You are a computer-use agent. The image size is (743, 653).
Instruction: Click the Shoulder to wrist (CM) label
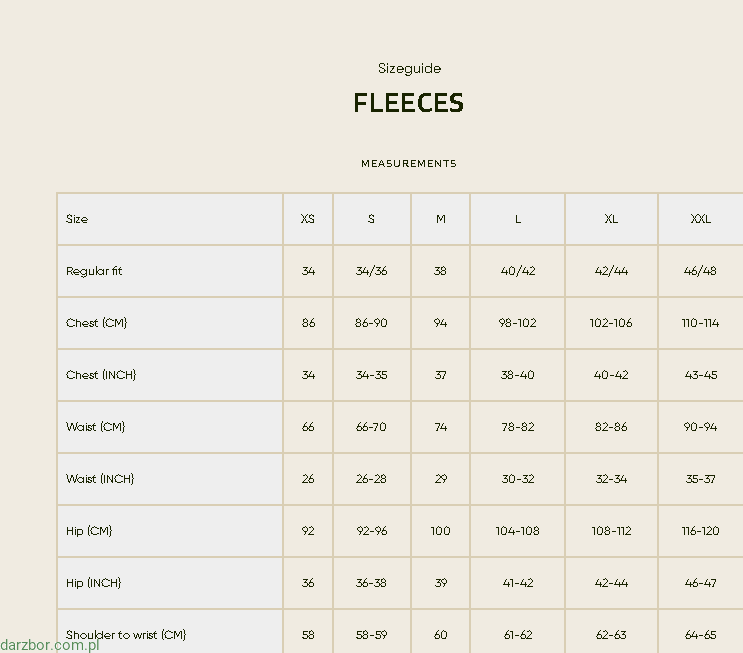pos(126,635)
